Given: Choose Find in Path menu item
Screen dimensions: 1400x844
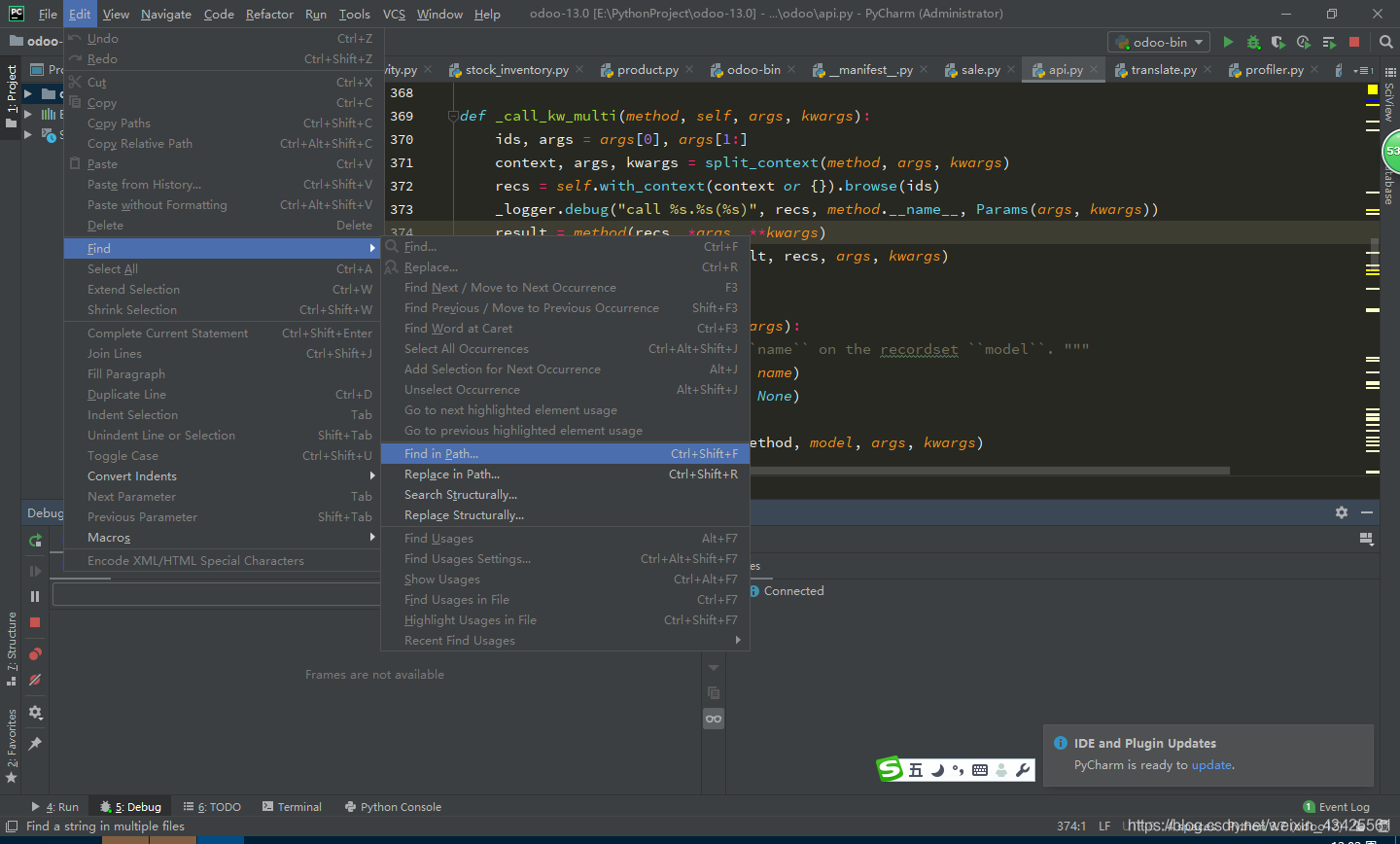Looking at the screenshot, I should [565, 454].
